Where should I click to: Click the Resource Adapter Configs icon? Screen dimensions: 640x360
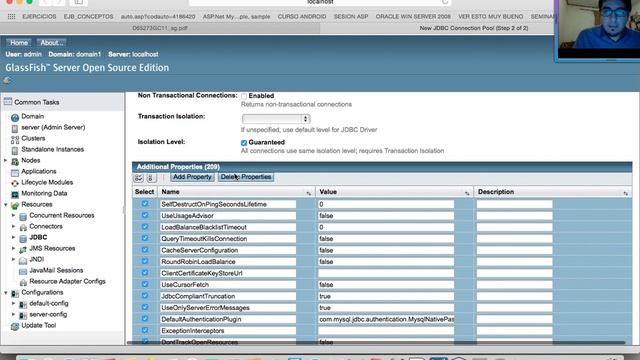tap(23, 282)
